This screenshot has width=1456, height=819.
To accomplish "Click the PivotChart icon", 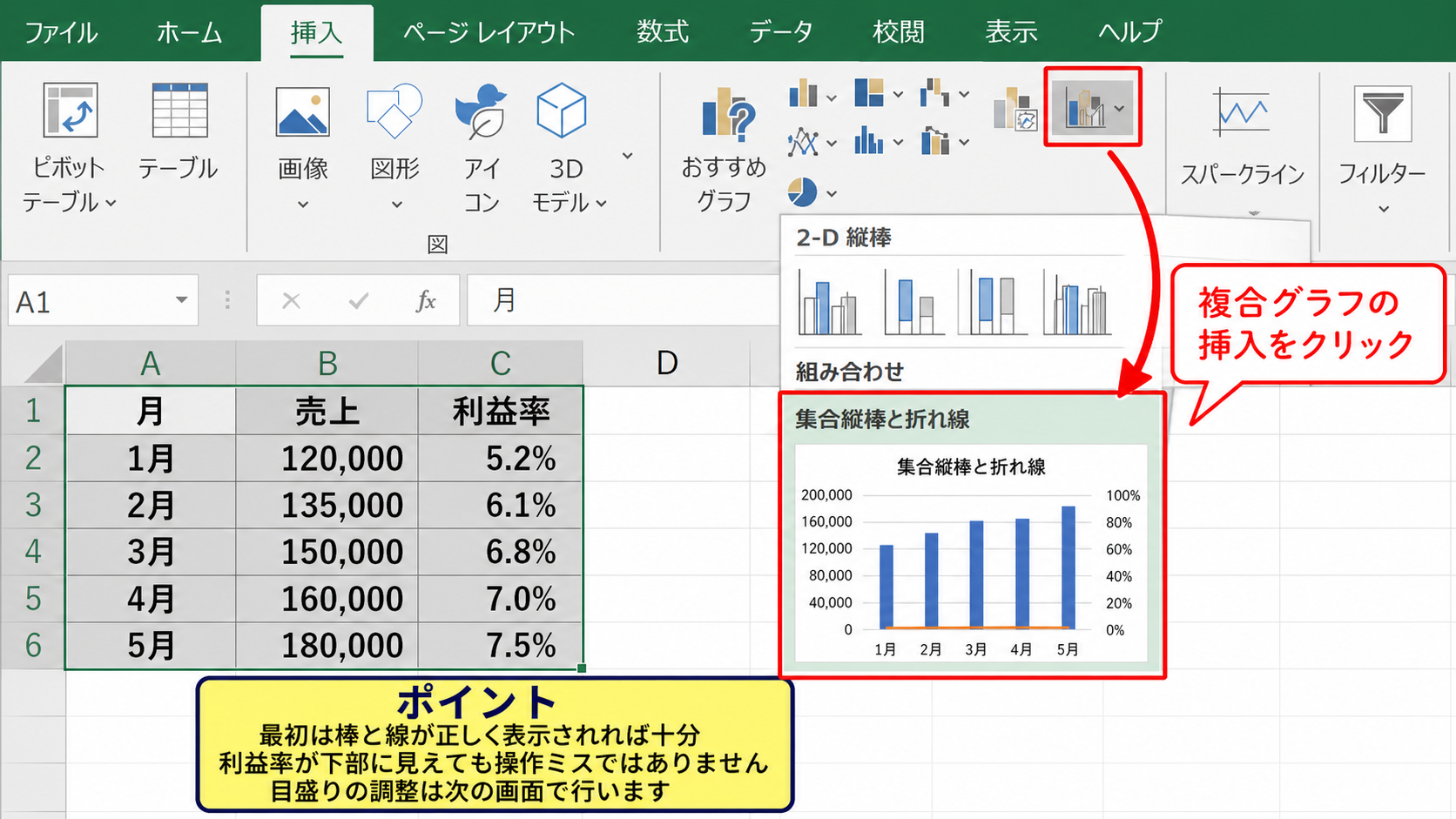I will point(1015,109).
